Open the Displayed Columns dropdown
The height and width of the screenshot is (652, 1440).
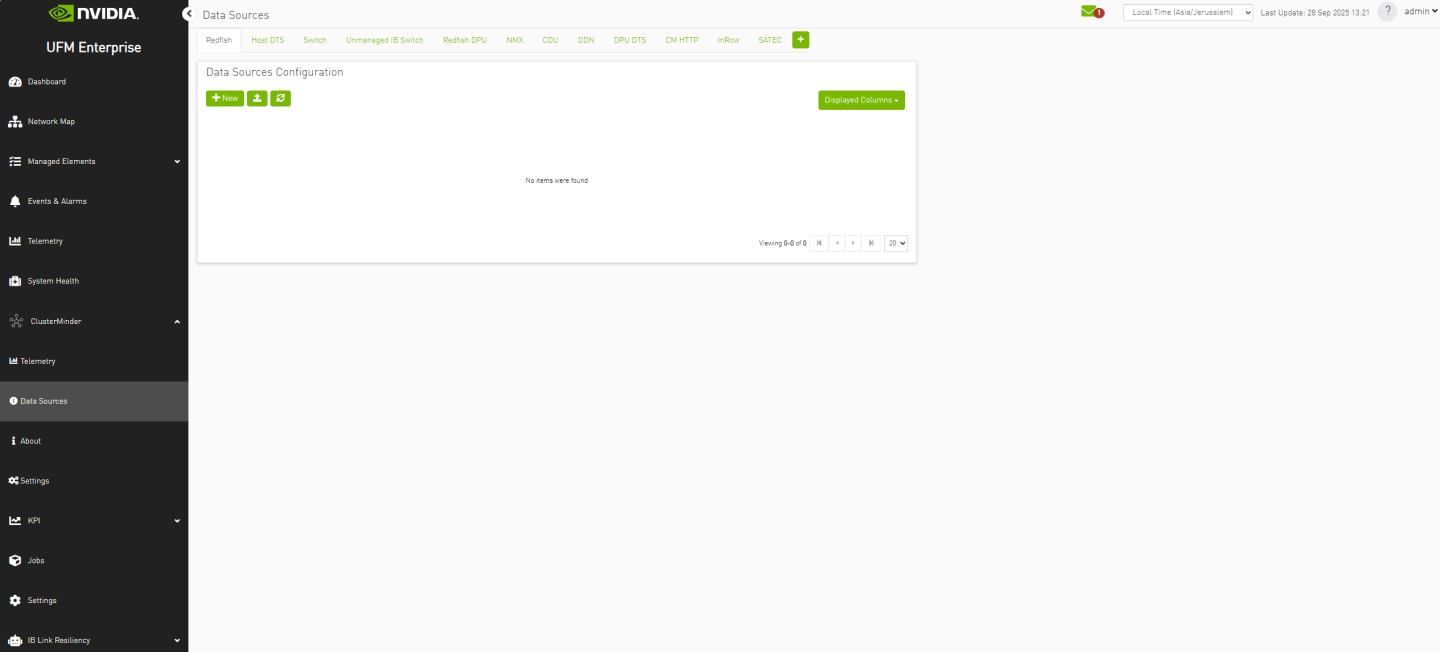pyautogui.click(x=861, y=100)
